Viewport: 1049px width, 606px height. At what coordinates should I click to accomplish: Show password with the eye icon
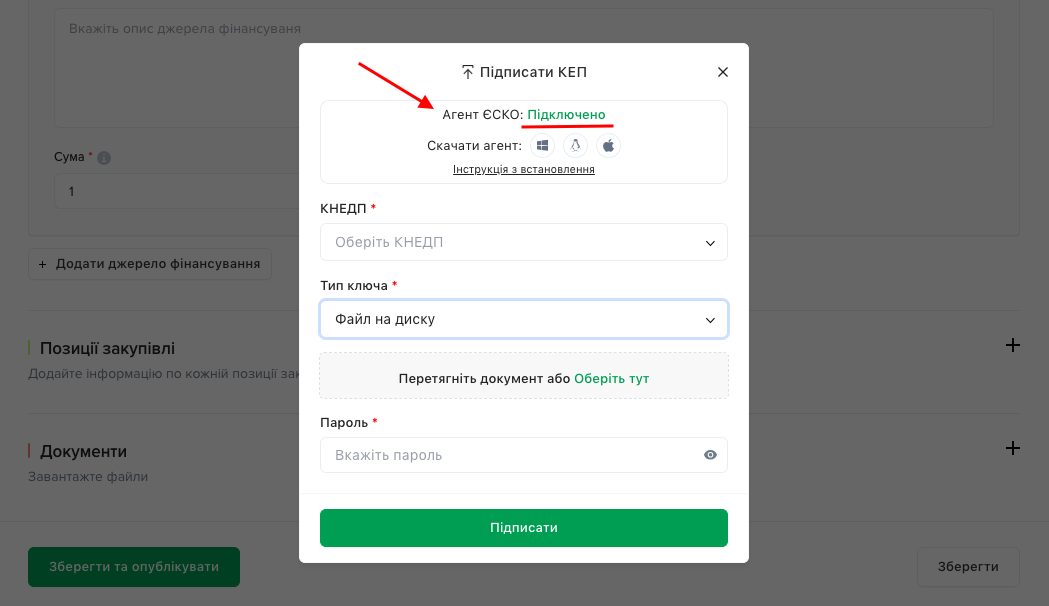(x=710, y=455)
